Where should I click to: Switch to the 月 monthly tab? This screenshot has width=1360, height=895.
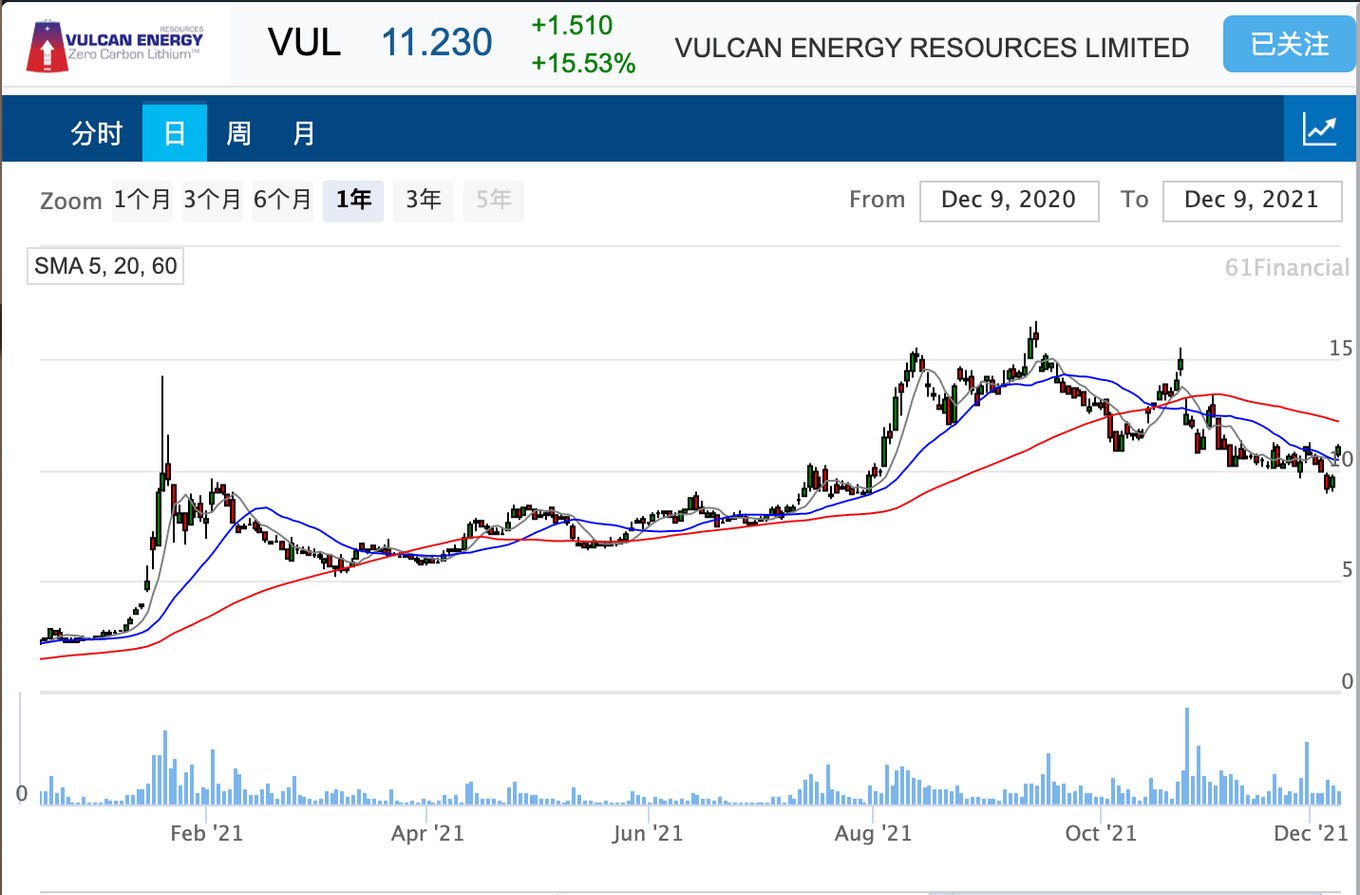(x=303, y=133)
